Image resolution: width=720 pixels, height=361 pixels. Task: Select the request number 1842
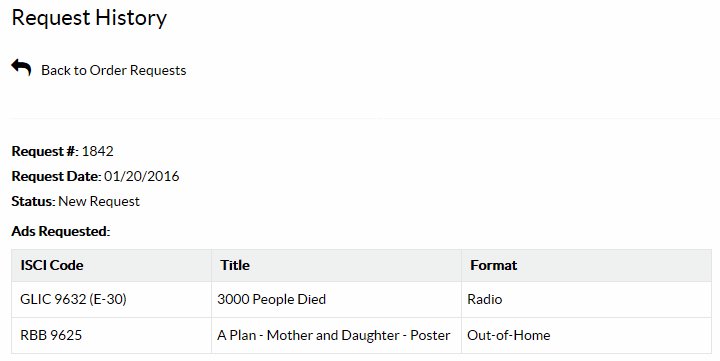coord(97,151)
